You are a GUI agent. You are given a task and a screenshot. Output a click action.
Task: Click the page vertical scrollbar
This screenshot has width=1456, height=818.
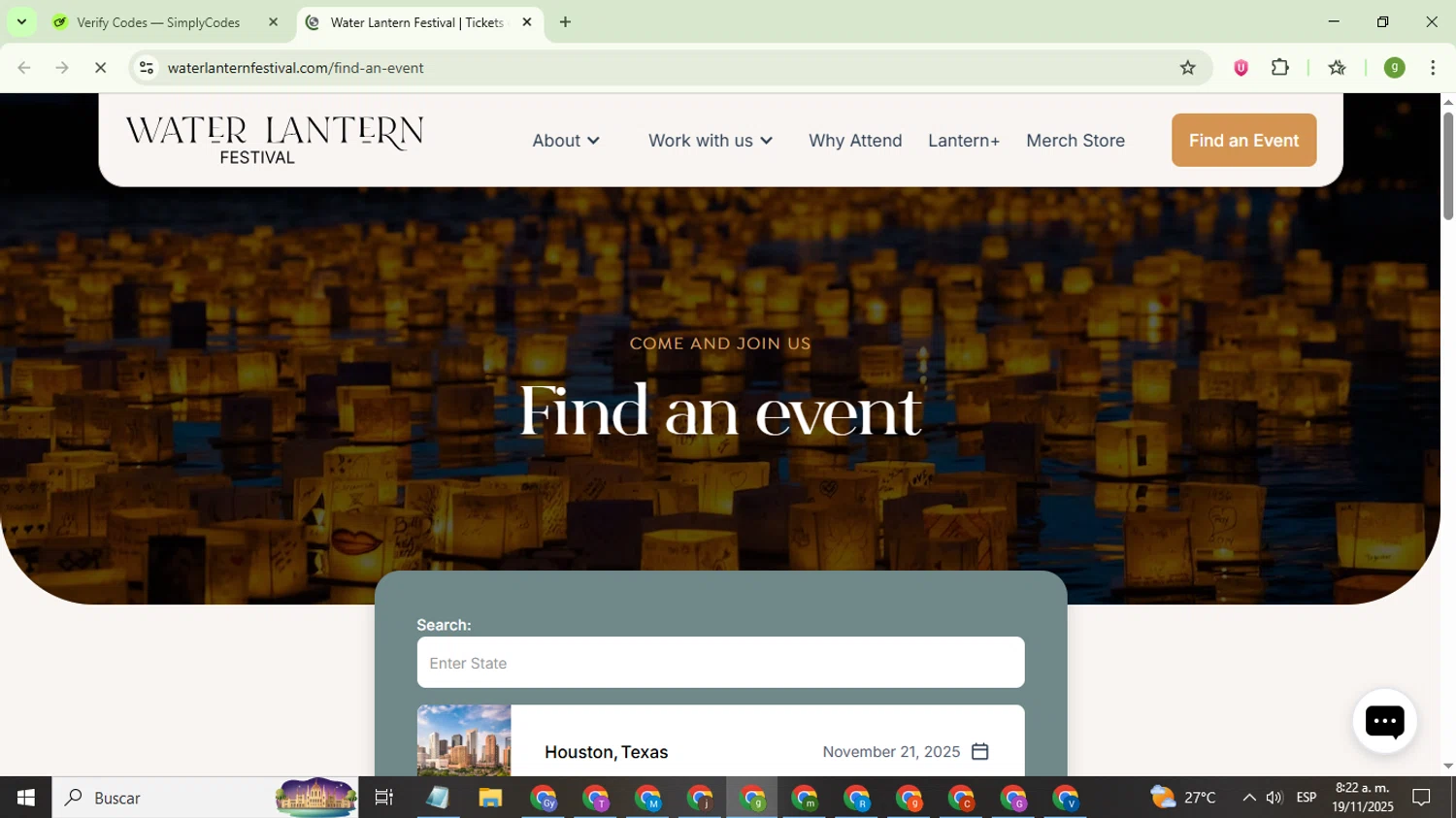tap(1448, 166)
